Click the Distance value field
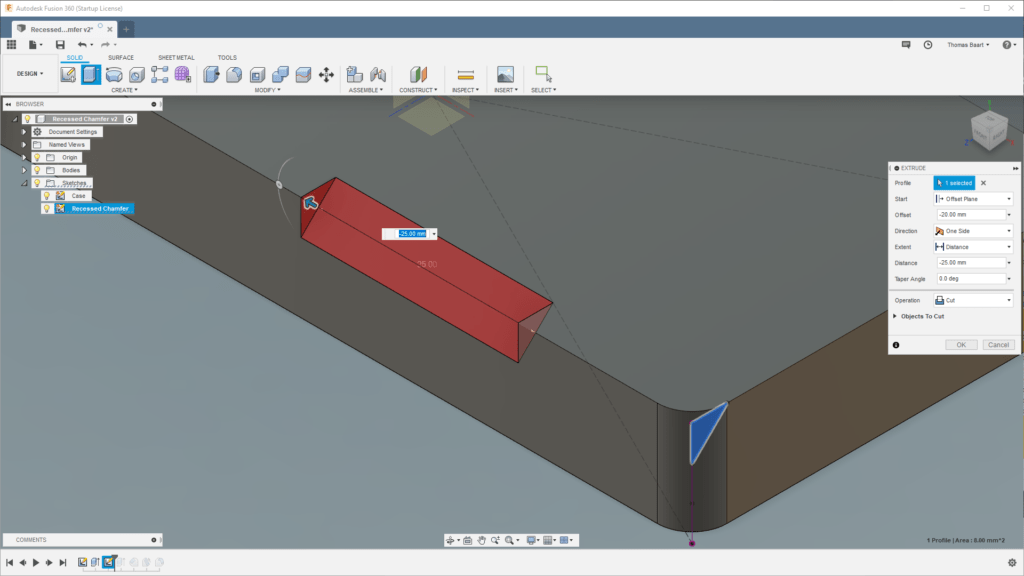This screenshot has width=1024, height=576. click(972, 263)
